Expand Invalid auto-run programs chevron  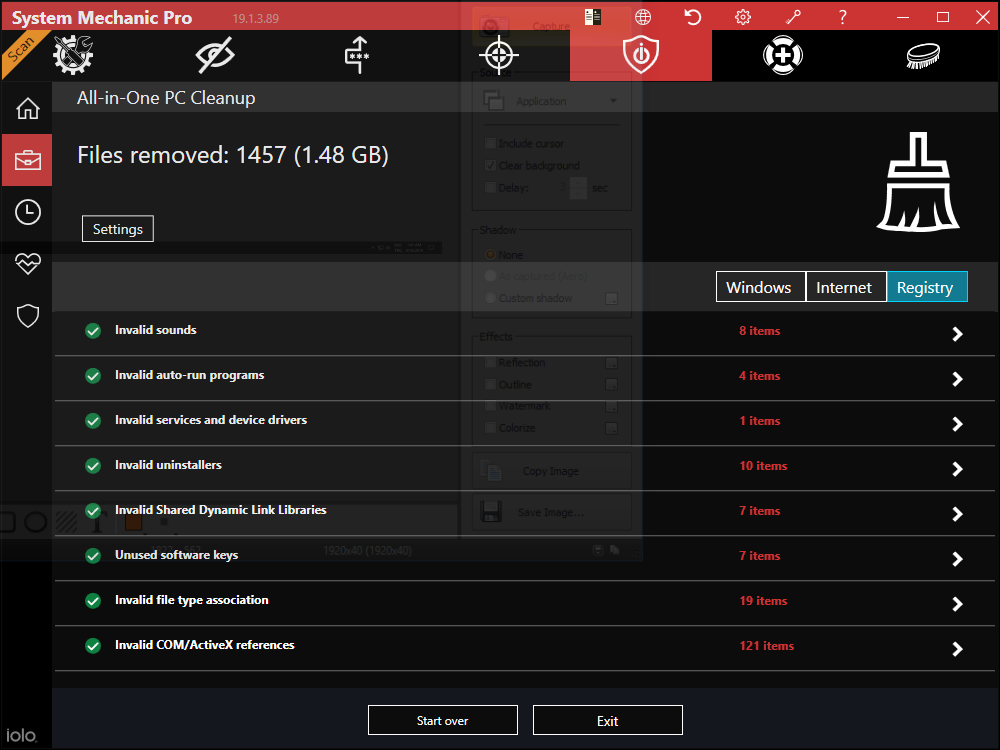[957, 379]
